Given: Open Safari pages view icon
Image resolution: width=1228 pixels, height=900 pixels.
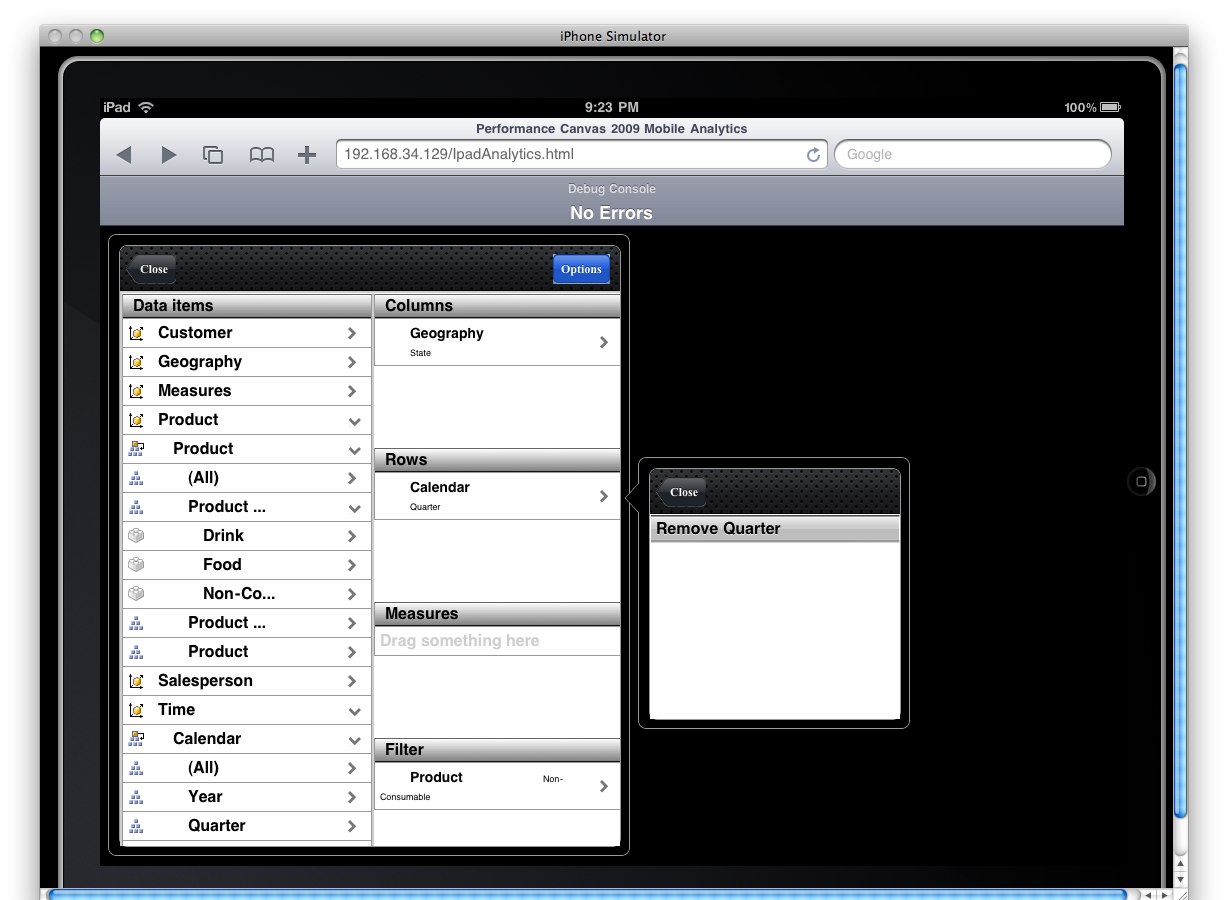Looking at the screenshot, I should (213, 155).
